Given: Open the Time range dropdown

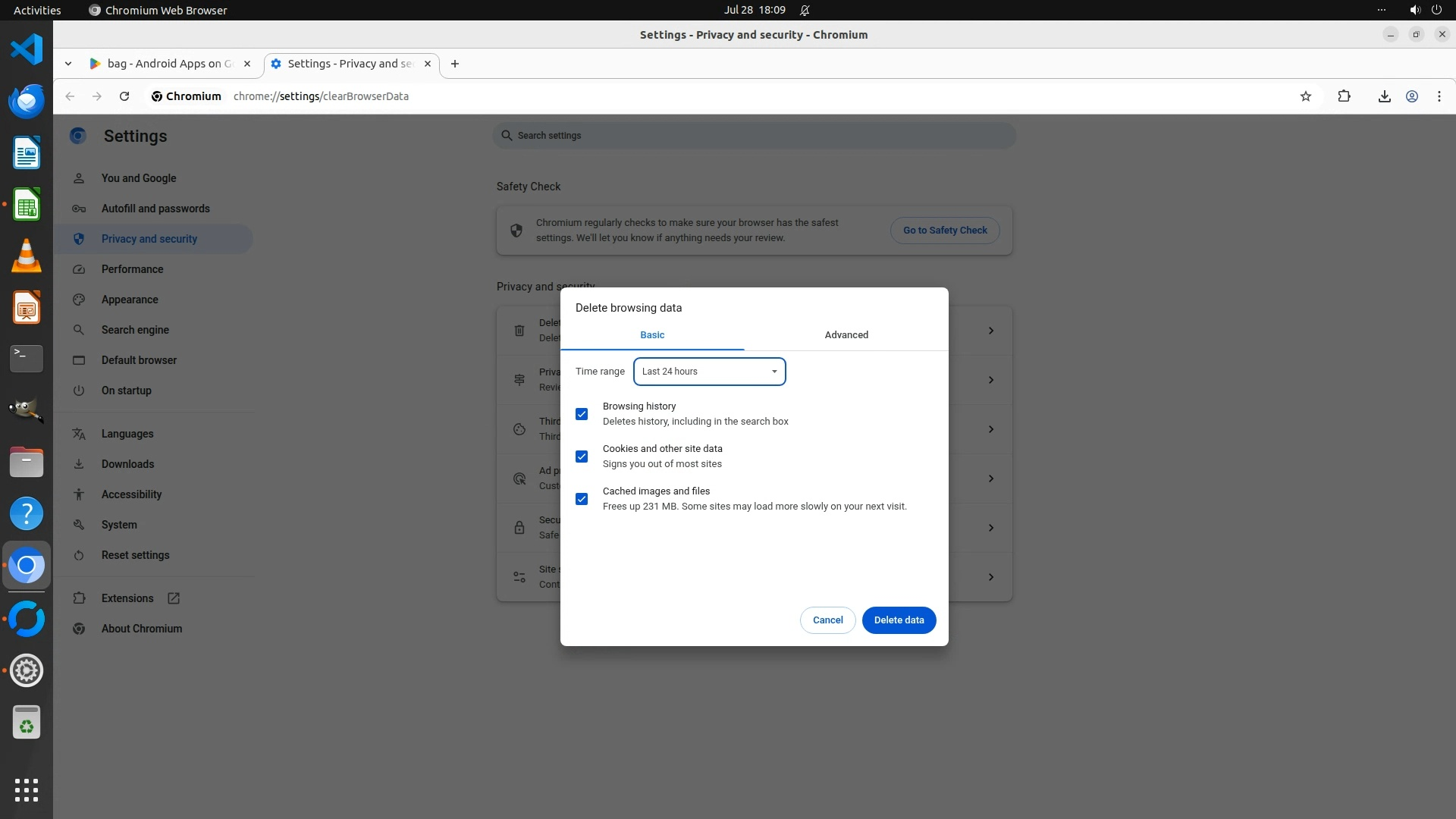Looking at the screenshot, I should (x=709, y=372).
